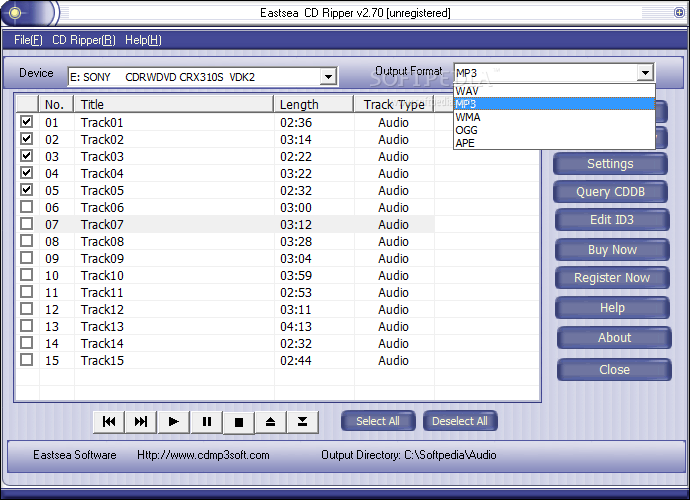
Task: Collapse the Output Format dropdown arrow
Action: (x=645, y=72)
